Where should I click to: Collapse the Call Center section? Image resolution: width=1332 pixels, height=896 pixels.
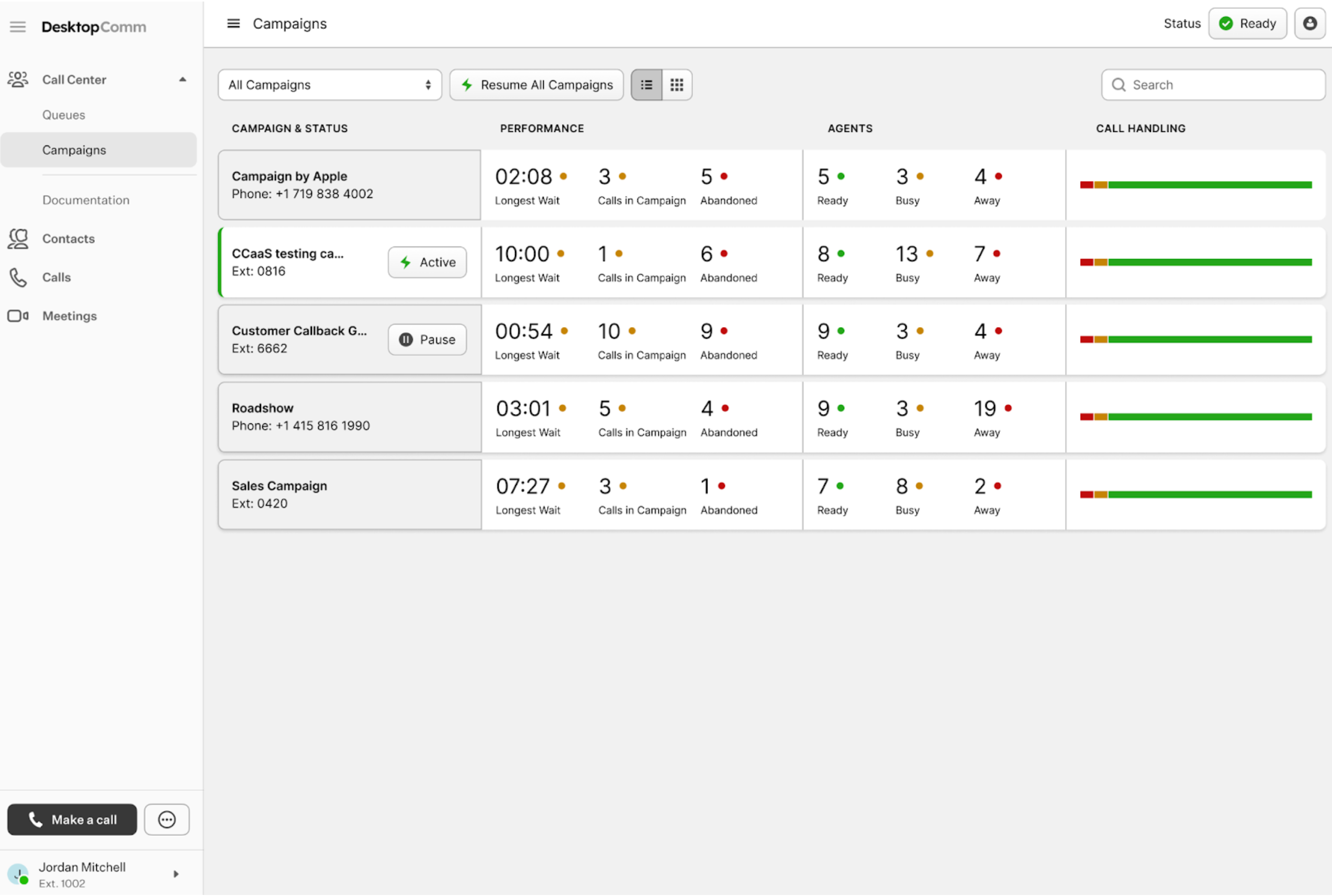[x=182, y=80]
